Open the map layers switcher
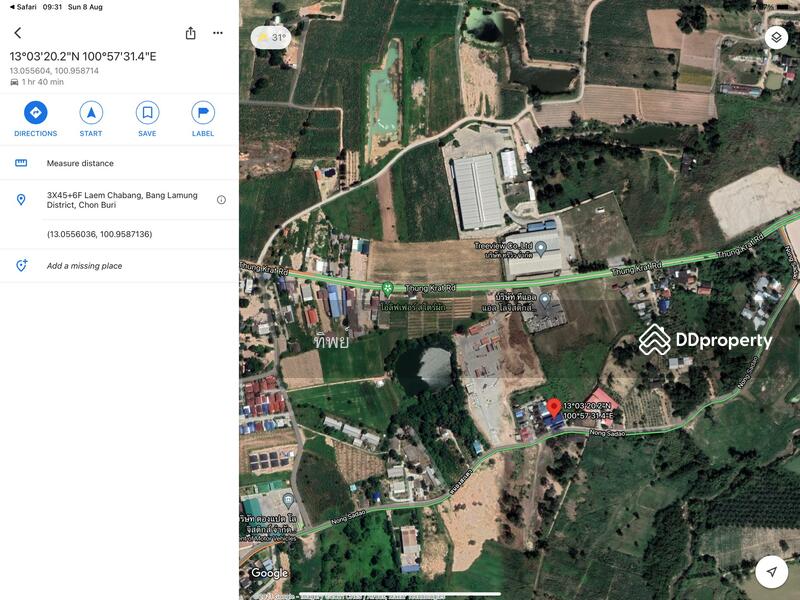800x600 pixels. click(776, 37)
